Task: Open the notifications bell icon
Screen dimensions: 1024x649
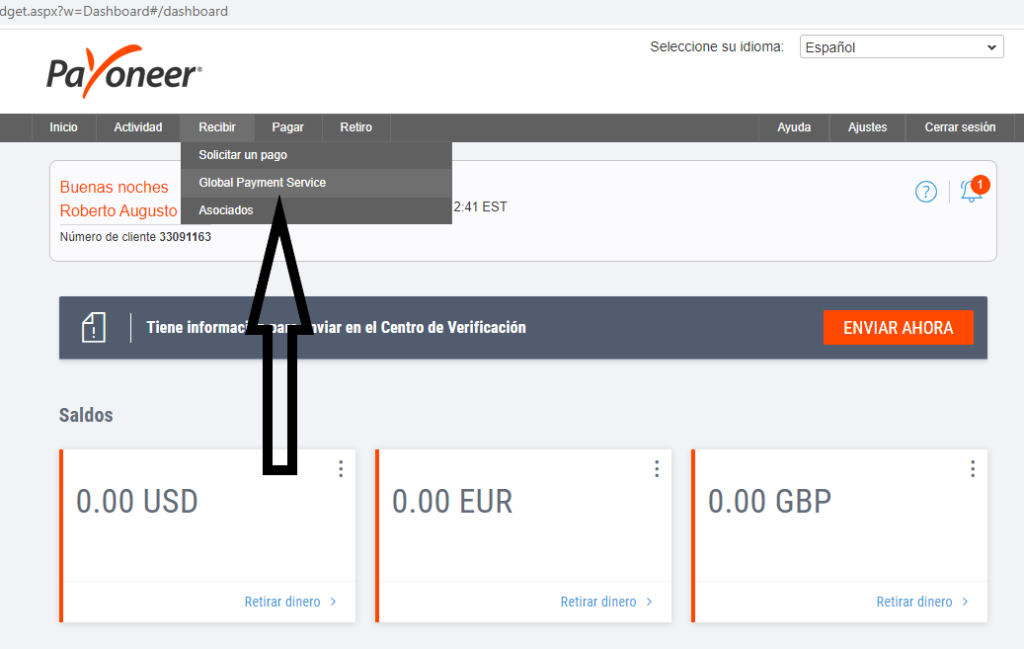Action: click(x=972, y=191)
